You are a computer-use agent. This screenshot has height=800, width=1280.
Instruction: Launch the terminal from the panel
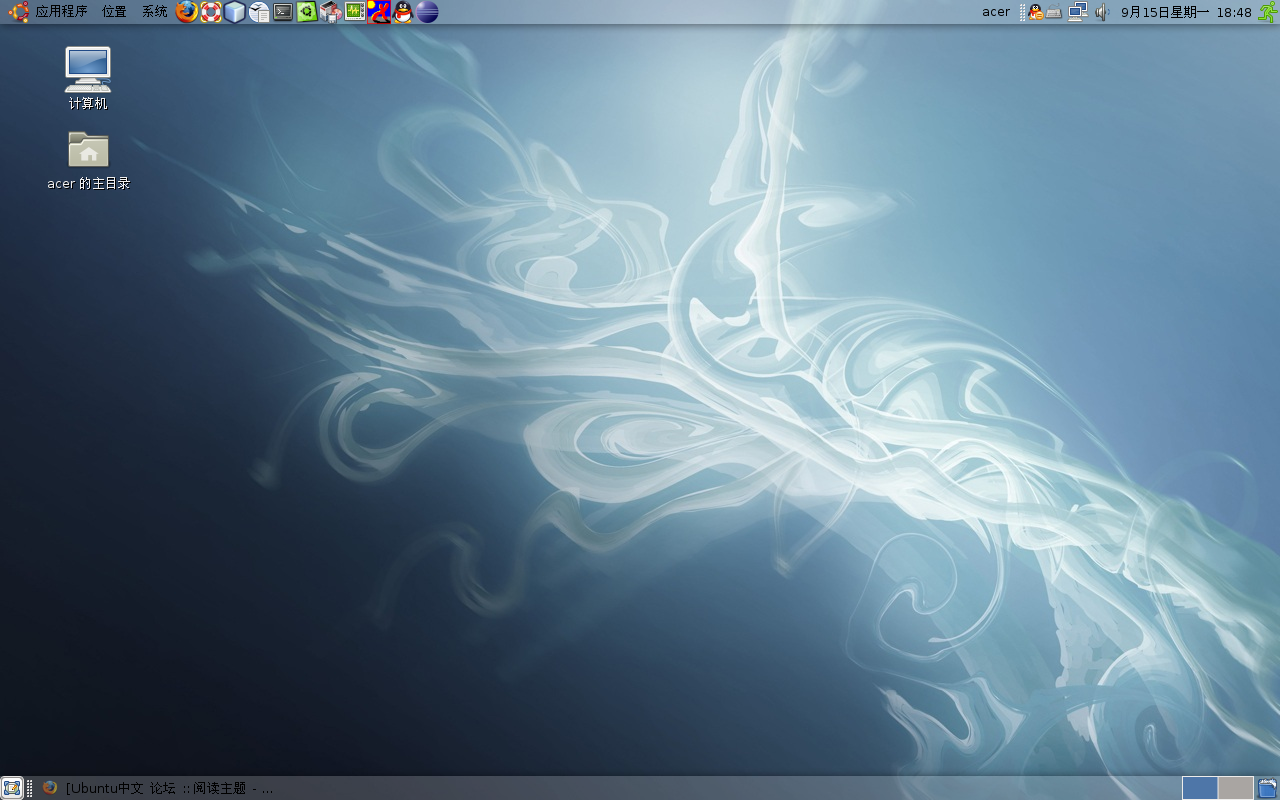(x=283, y=12)
